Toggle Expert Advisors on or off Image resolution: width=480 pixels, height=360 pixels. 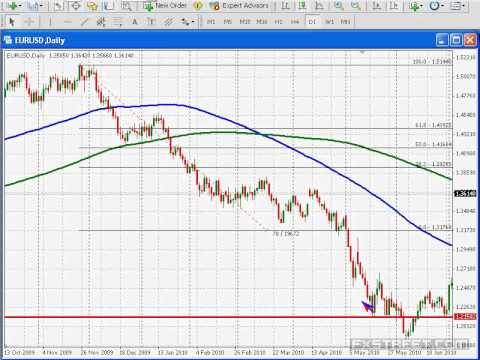239,6
